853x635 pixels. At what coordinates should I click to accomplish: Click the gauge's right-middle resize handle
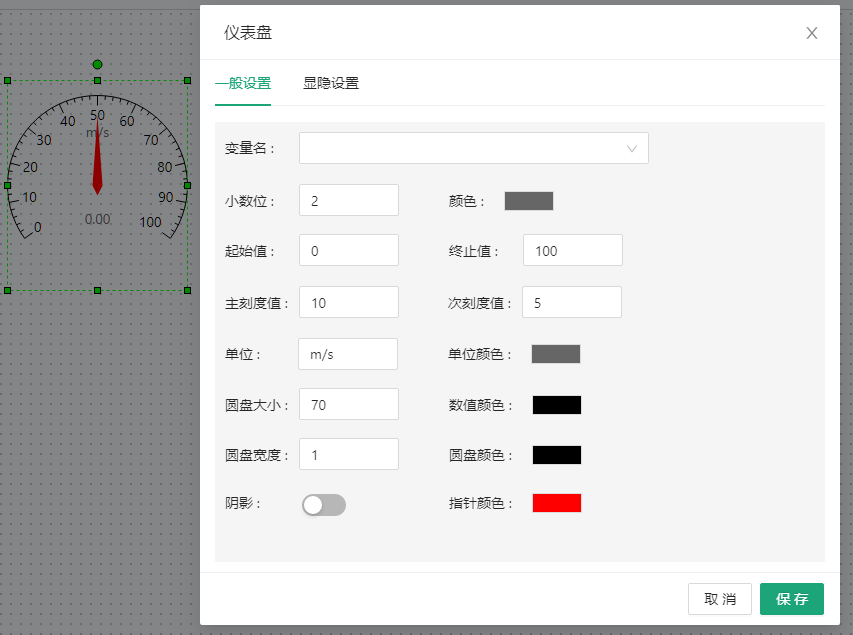187,185
